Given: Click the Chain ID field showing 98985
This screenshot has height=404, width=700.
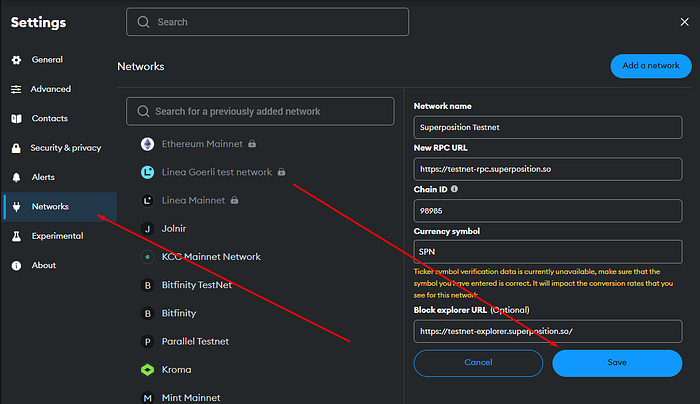Looking at the screenshot, I should pyautogui.click(x=548, y=211).
